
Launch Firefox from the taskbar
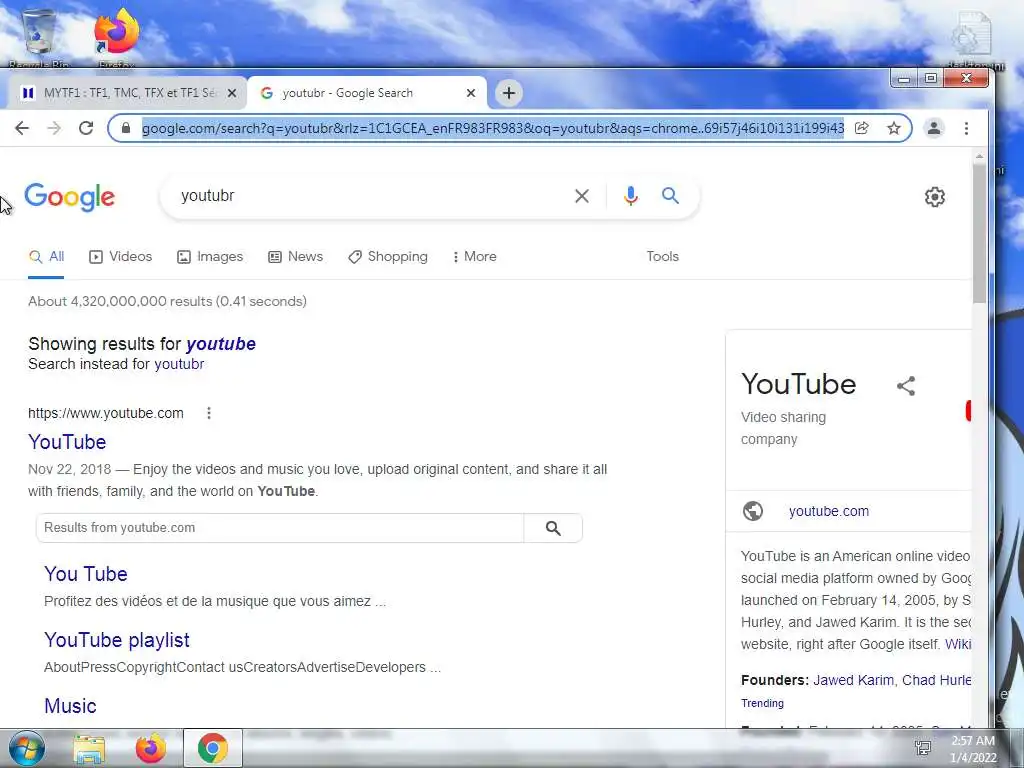tap(151, 749)
